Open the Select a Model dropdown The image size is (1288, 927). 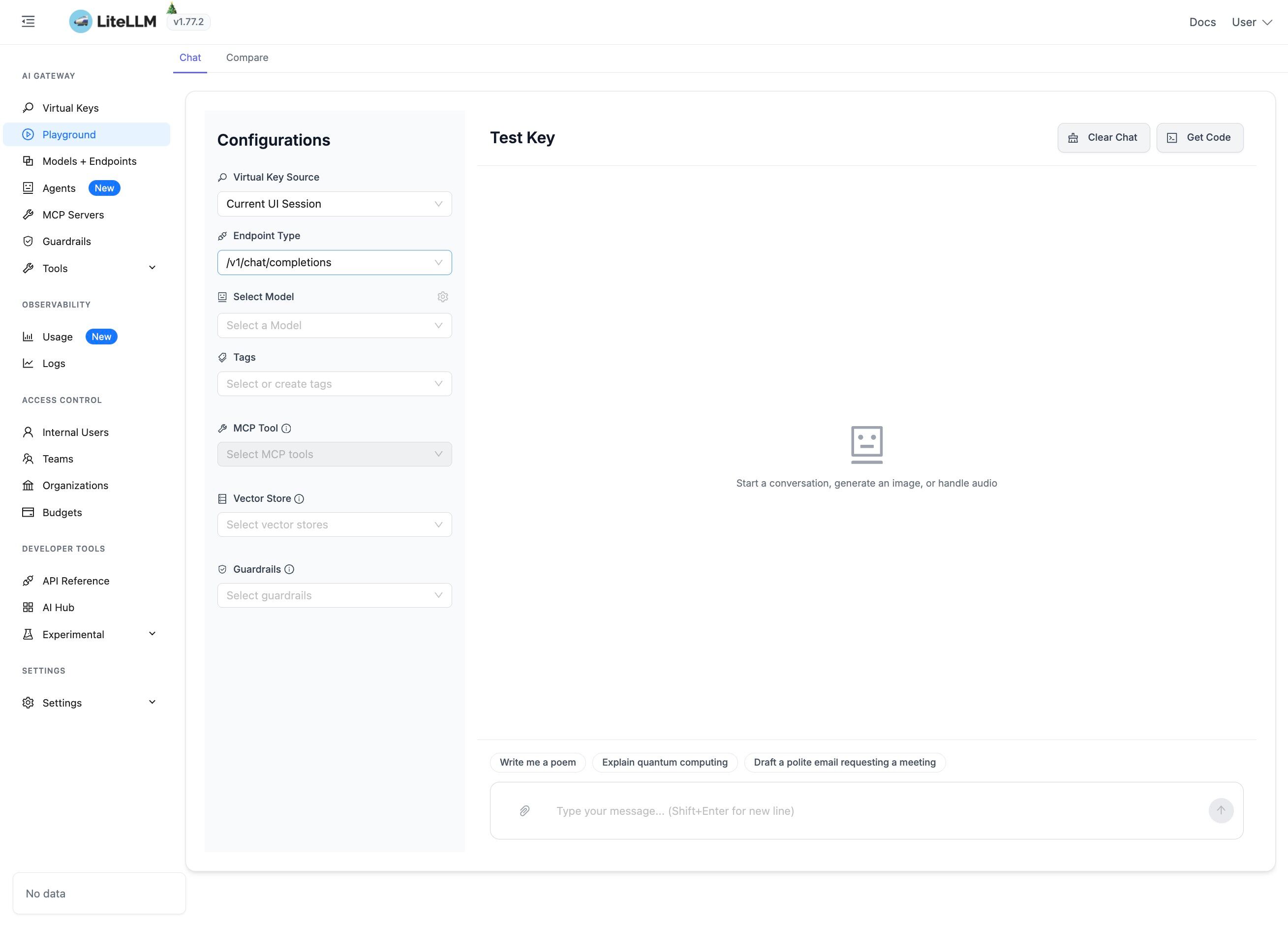[x=334, y=325]
